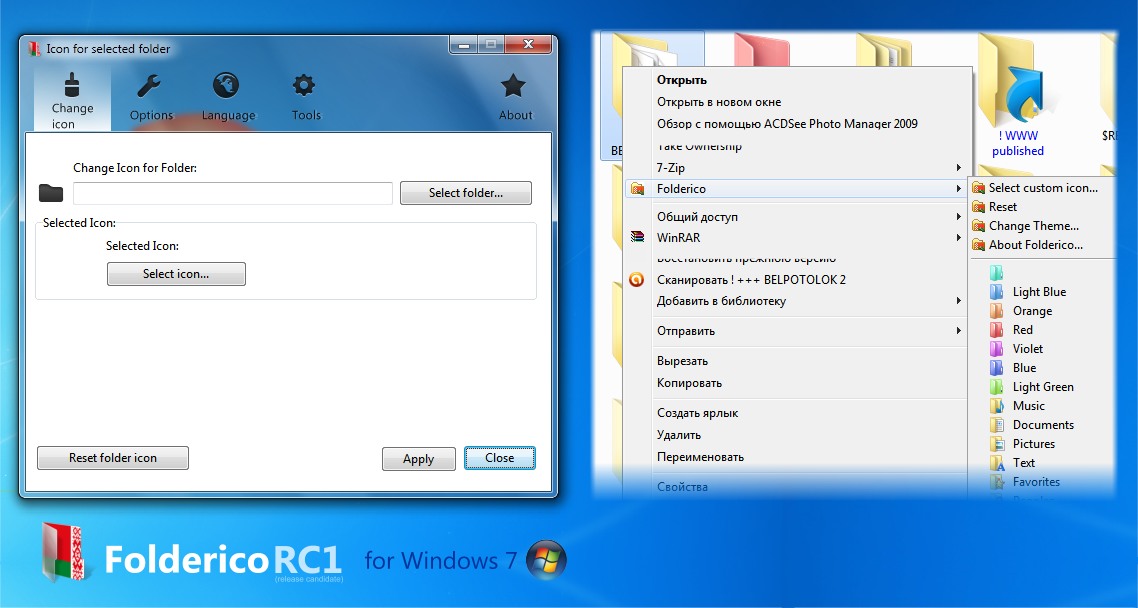Viewport: 1138px width, 608px height.
Task: Click the orange antivirus scan icon
Action: click(636, 279)
